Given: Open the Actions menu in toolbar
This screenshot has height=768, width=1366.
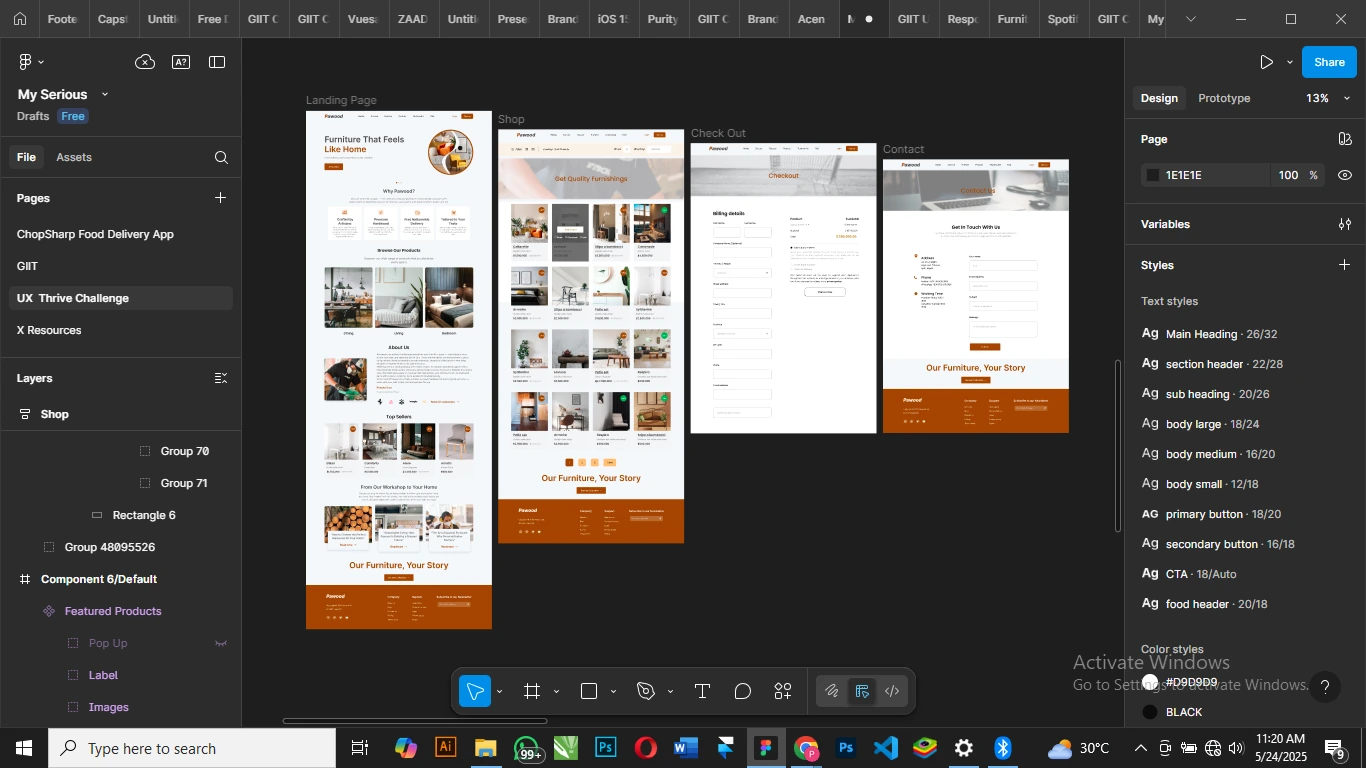Looking at the screenshot, I should click(x=783, y=690).
